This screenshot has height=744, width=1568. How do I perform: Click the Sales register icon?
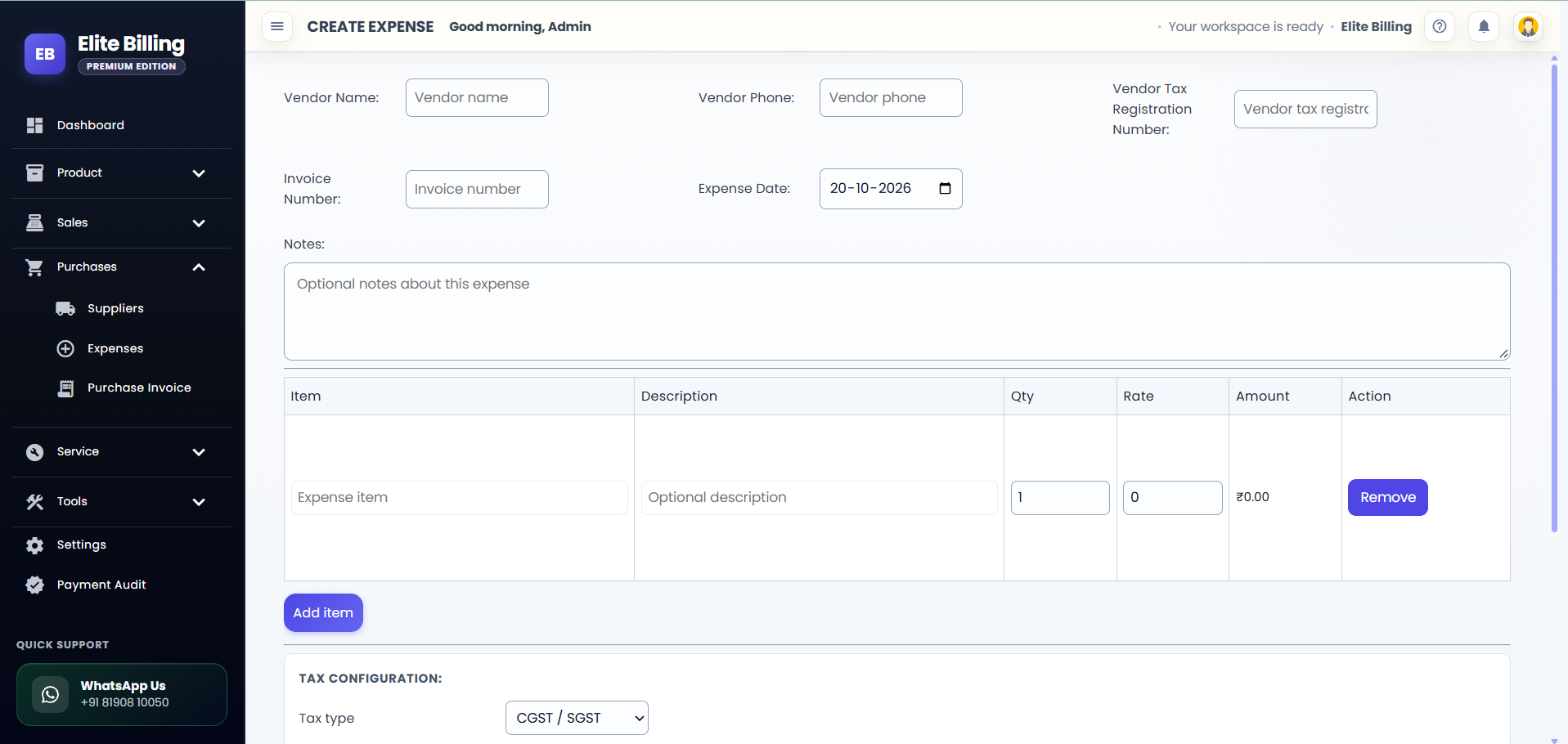click(34, 222)
